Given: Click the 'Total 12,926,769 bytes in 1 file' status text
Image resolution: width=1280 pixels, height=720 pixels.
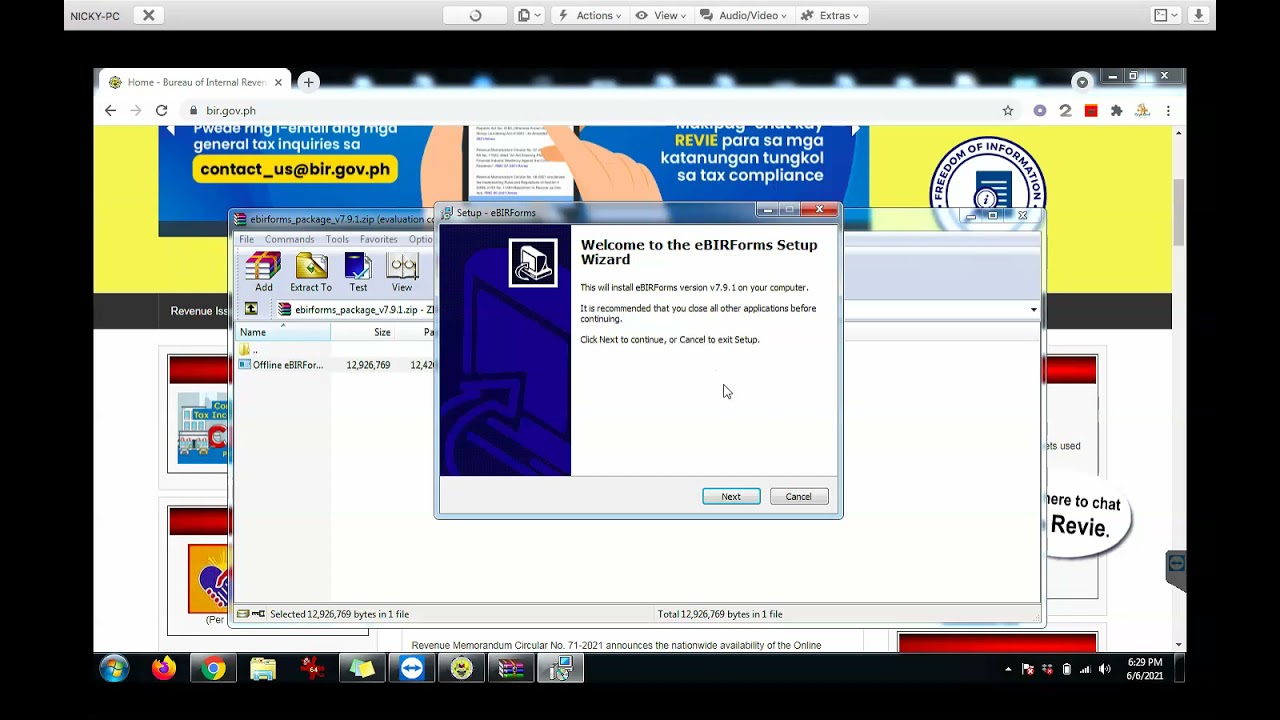Looking at the screenshot, I should click(719, 614).
